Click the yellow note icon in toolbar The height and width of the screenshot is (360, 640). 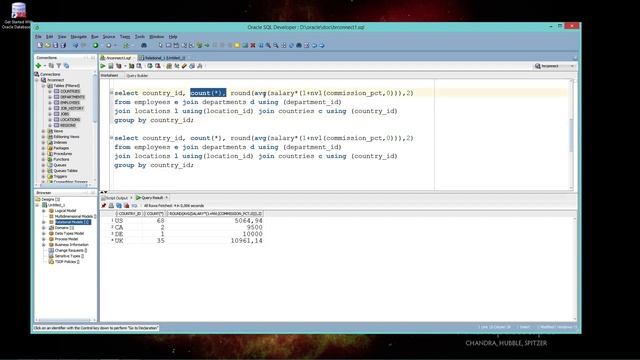pyautogui.click(x=237, y=45)
